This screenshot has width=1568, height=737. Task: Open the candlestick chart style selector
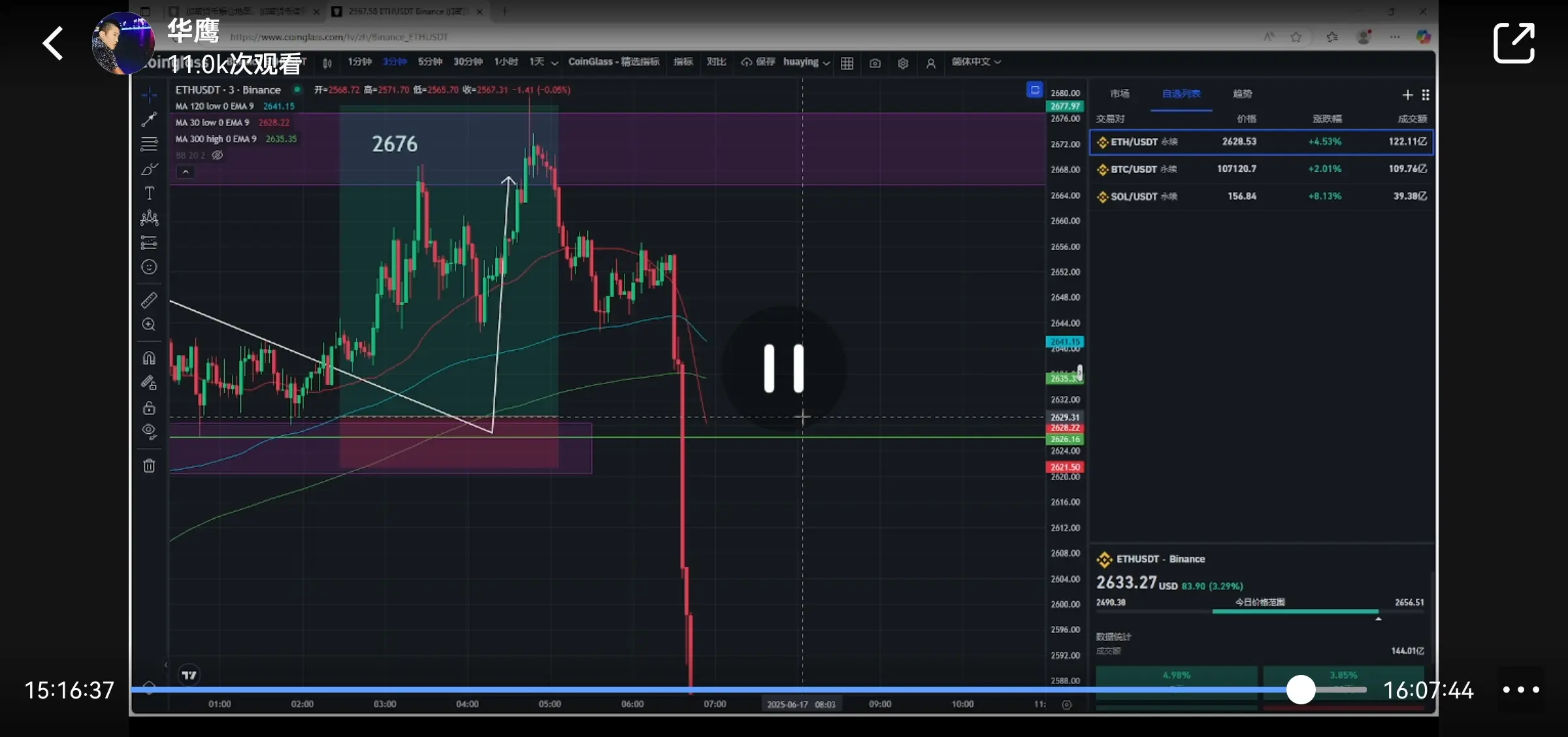click(x=327, y=63)
